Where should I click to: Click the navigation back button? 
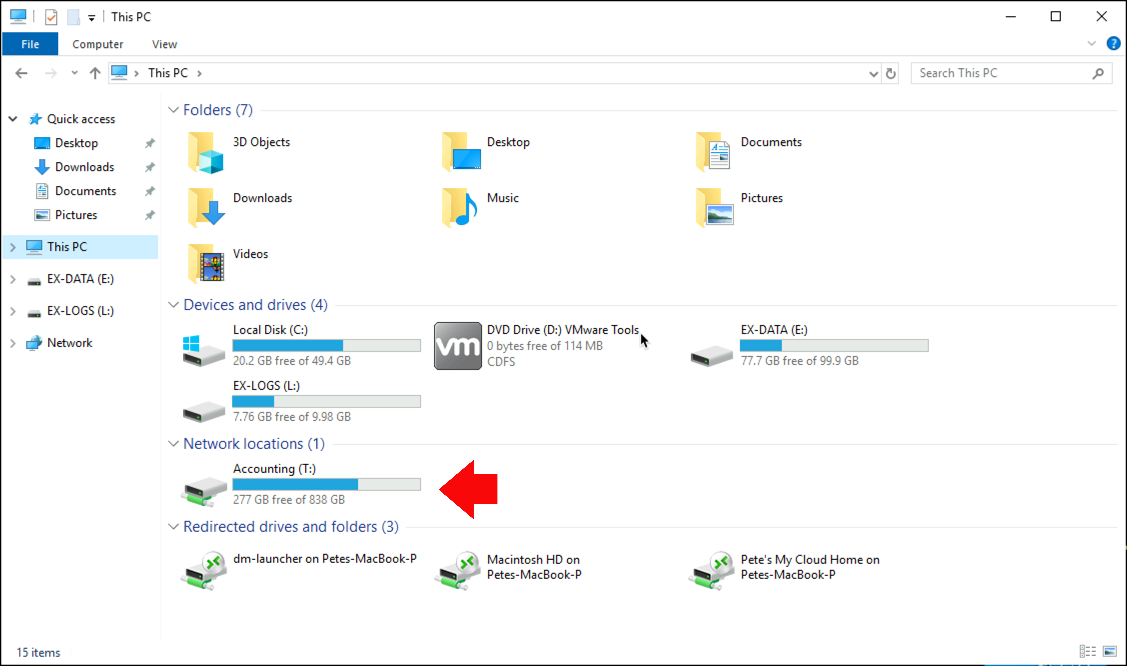(x=21, y=72)
